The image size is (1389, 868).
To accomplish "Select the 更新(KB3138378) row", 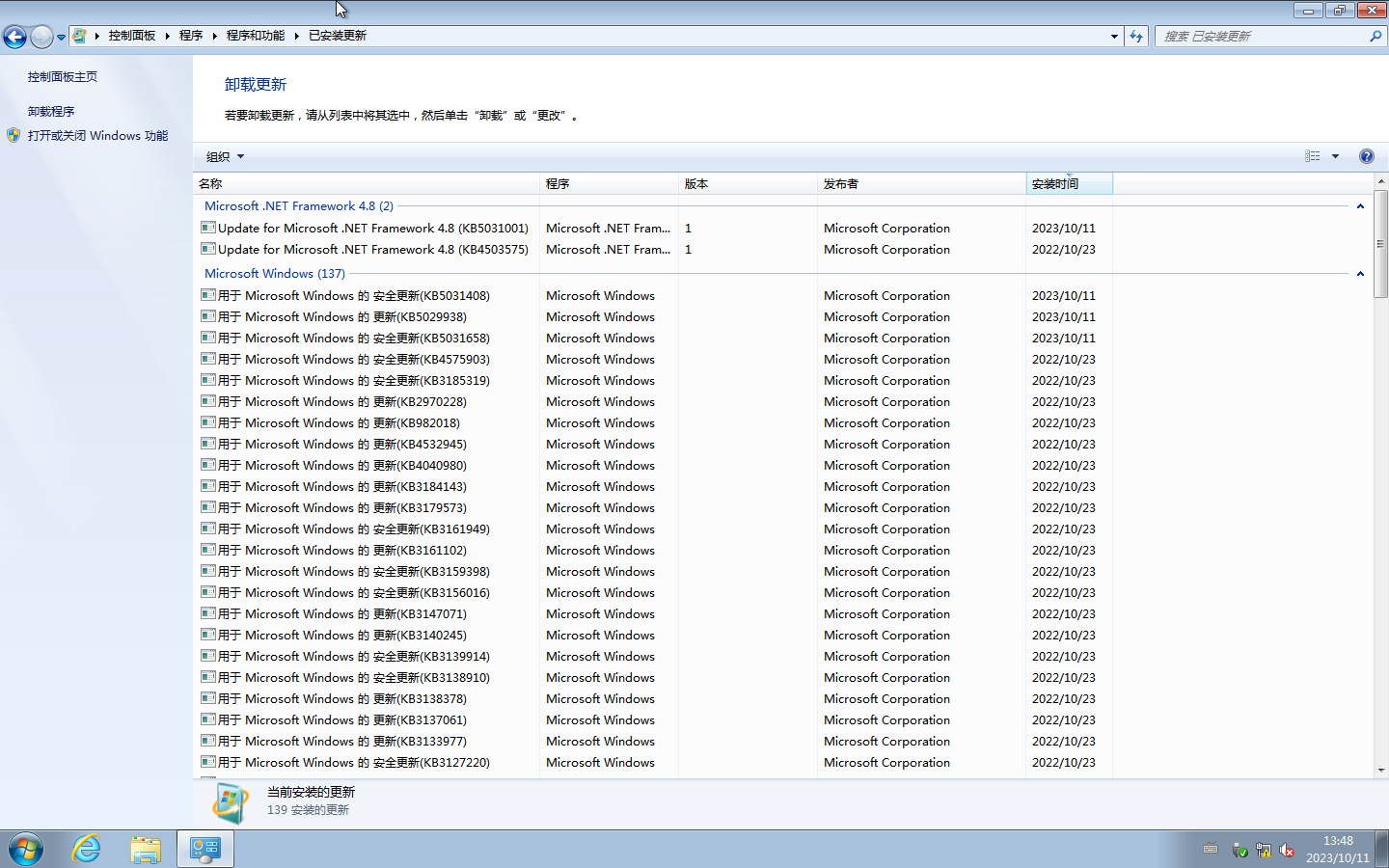I will coord(653,698).
